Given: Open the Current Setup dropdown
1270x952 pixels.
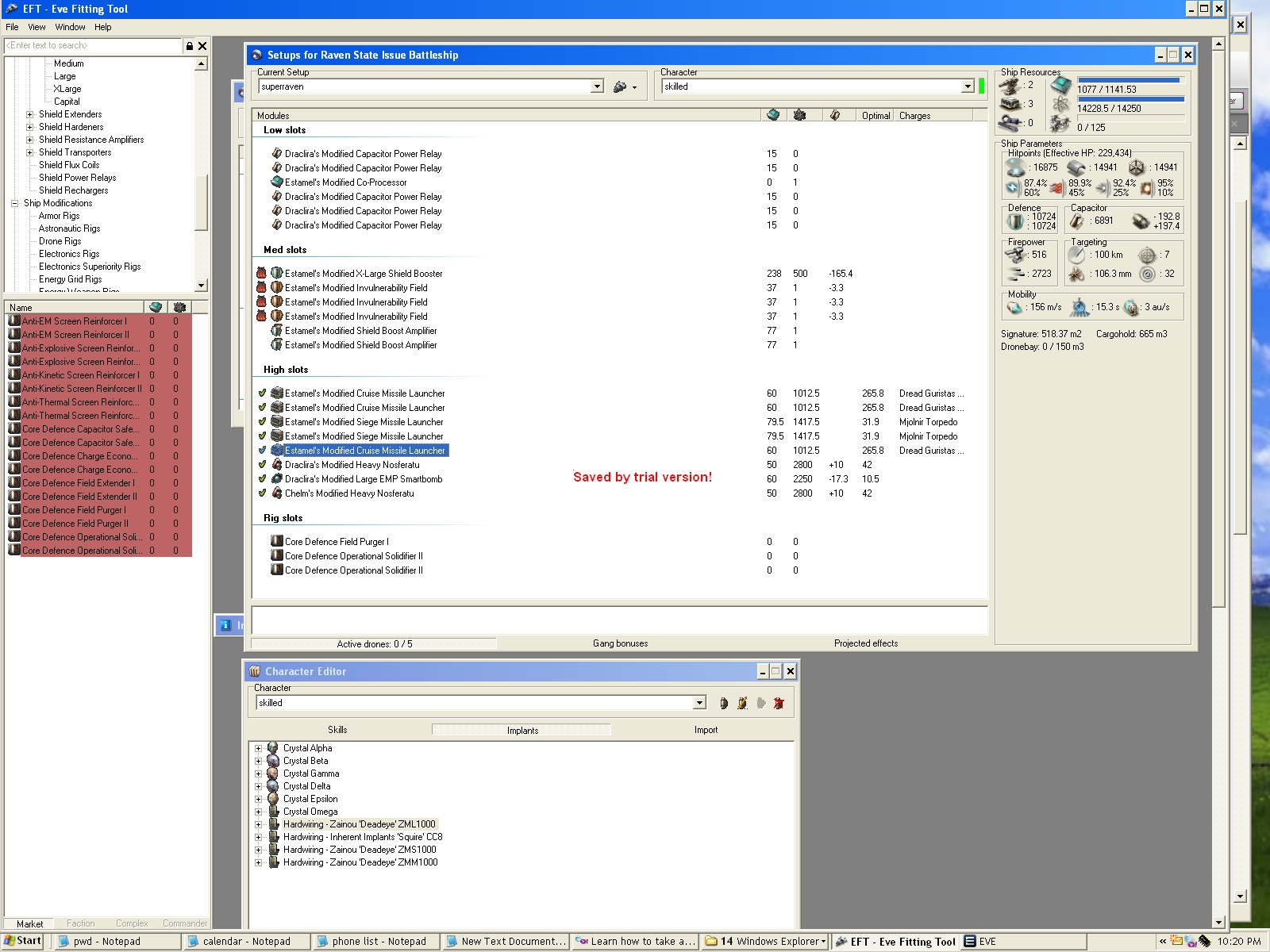Looking at the screenshot, I should [597, 86].
